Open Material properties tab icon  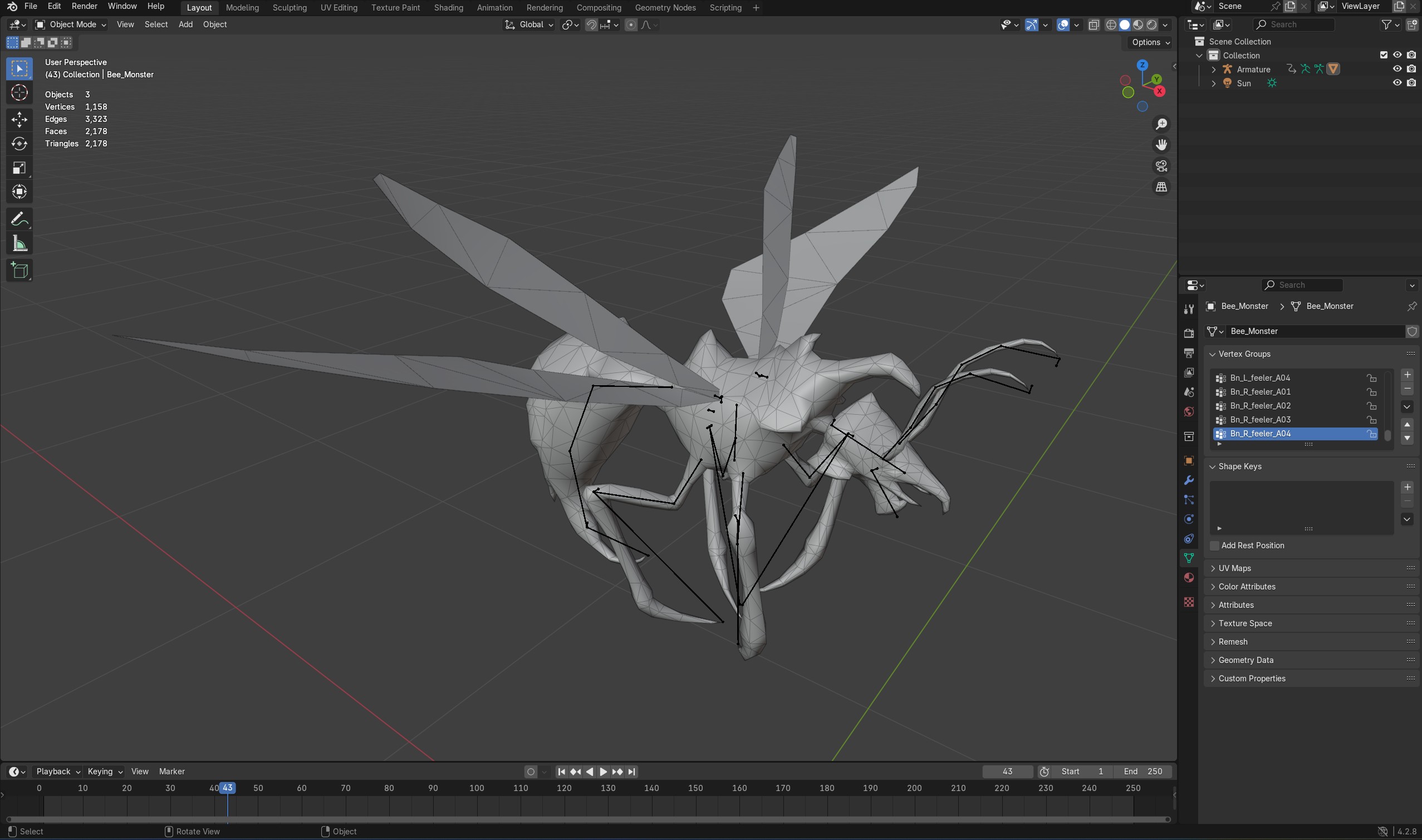(x=1189, y=577)
